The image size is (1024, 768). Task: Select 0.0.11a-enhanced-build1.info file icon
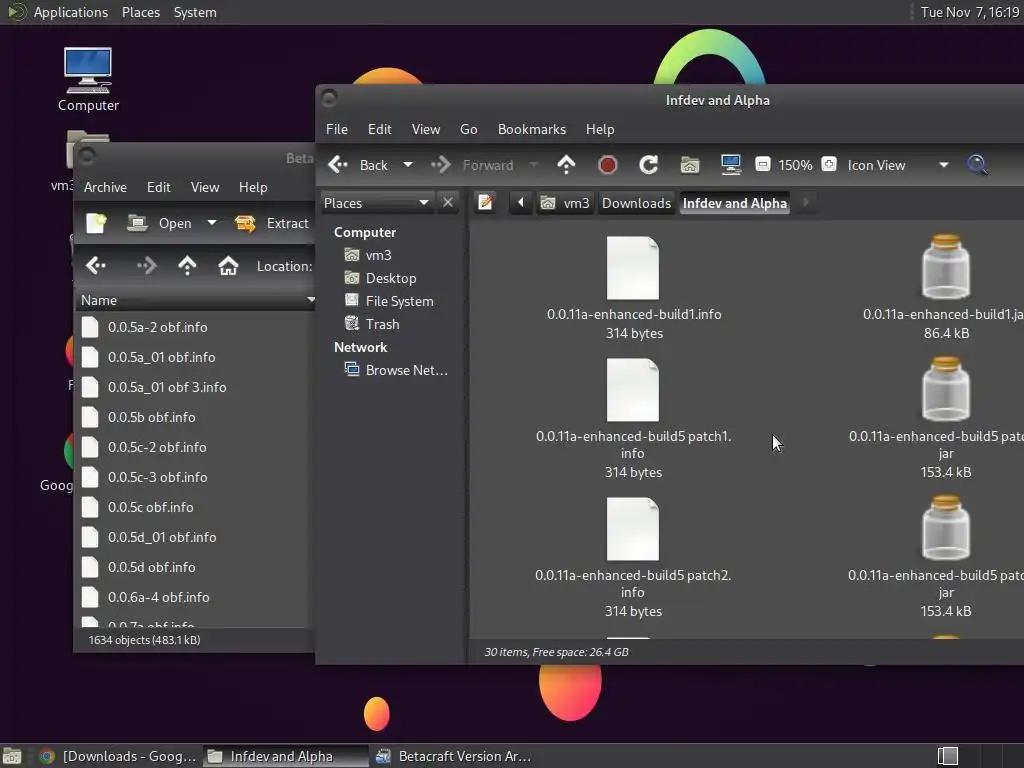pos(633,268)
